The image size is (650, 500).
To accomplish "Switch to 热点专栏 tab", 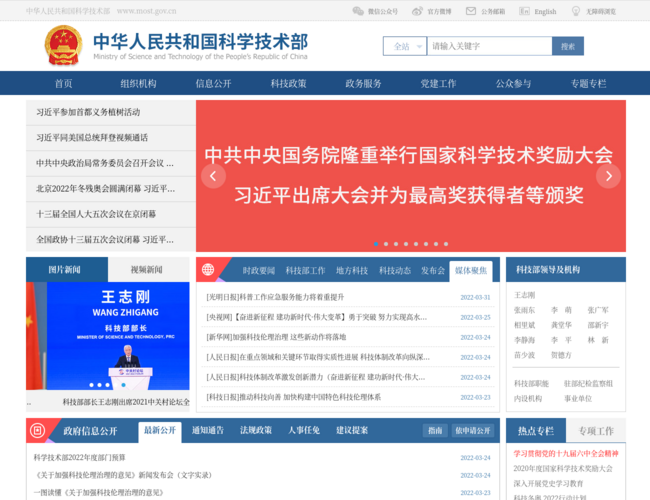I will tap(536, 431).
